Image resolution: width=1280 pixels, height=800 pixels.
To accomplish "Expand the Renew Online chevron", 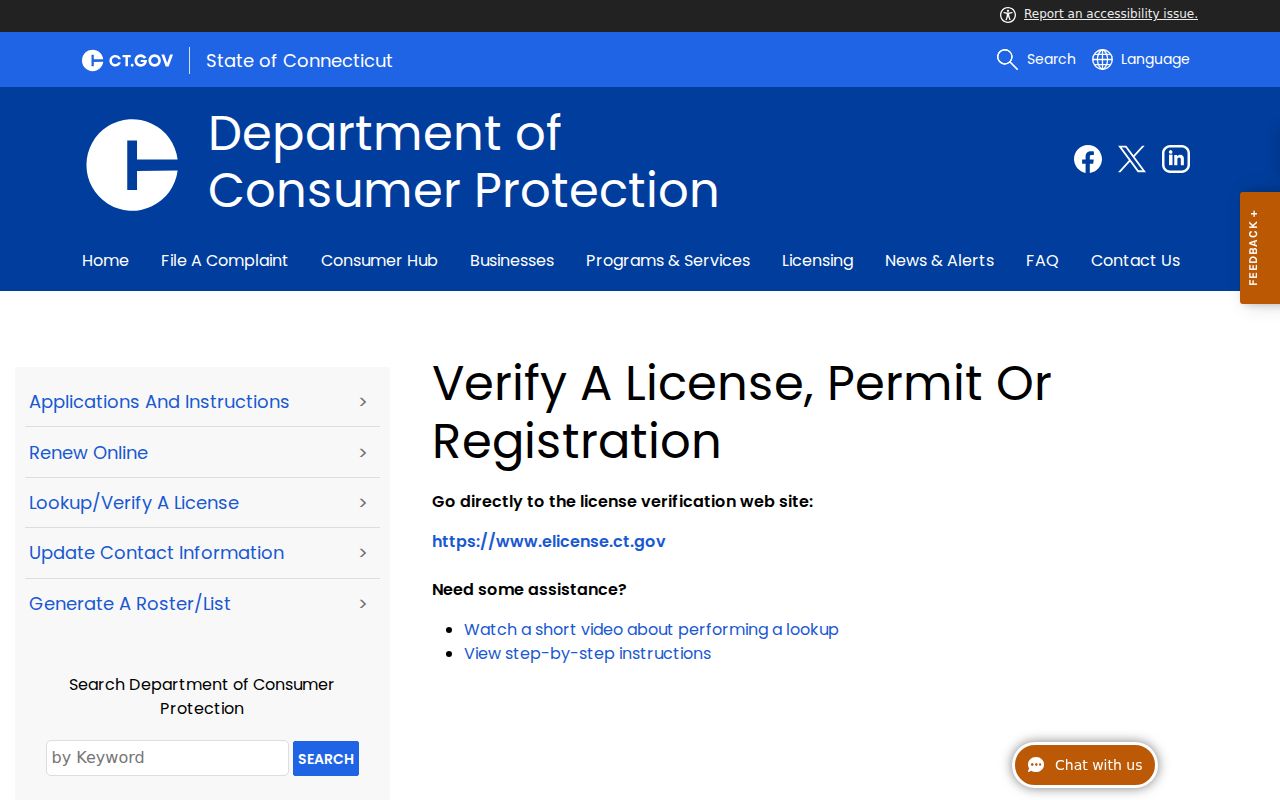I will point(363,453).
